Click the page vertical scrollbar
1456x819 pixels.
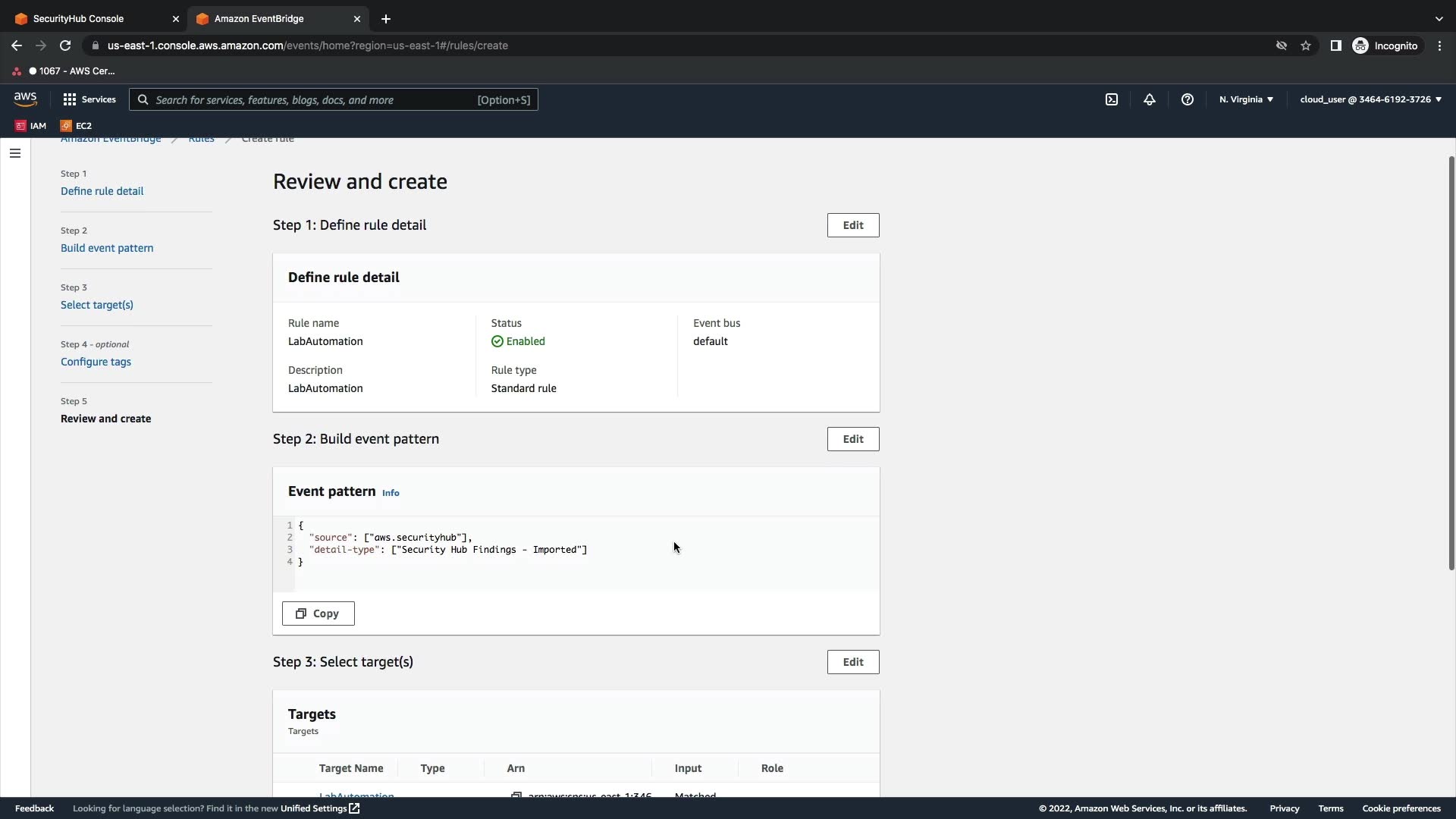pyautogui.click(x=1451, y=364)
